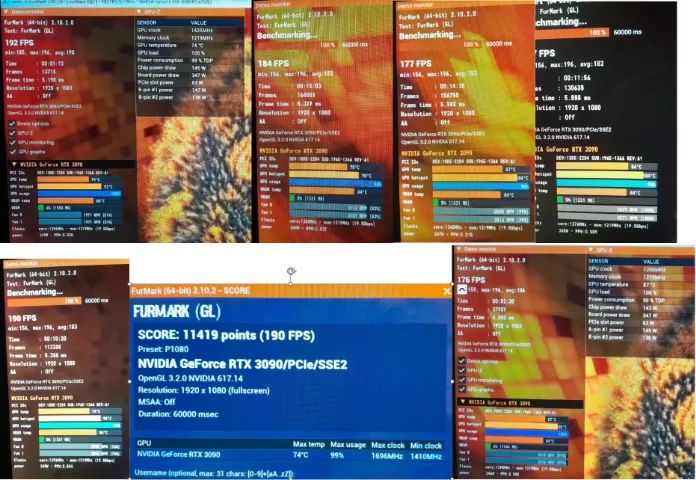The width and height of the screenshot is (696, 480).
Task: Click the 176 FPS readout
Action: [471, 280]
